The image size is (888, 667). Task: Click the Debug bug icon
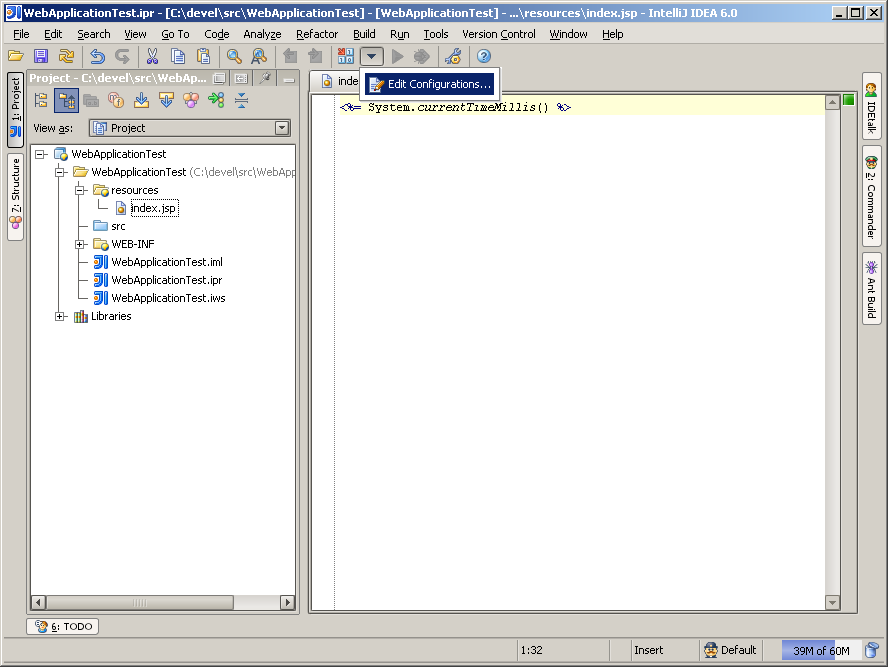pyautogui.click(x=421, y=56)
